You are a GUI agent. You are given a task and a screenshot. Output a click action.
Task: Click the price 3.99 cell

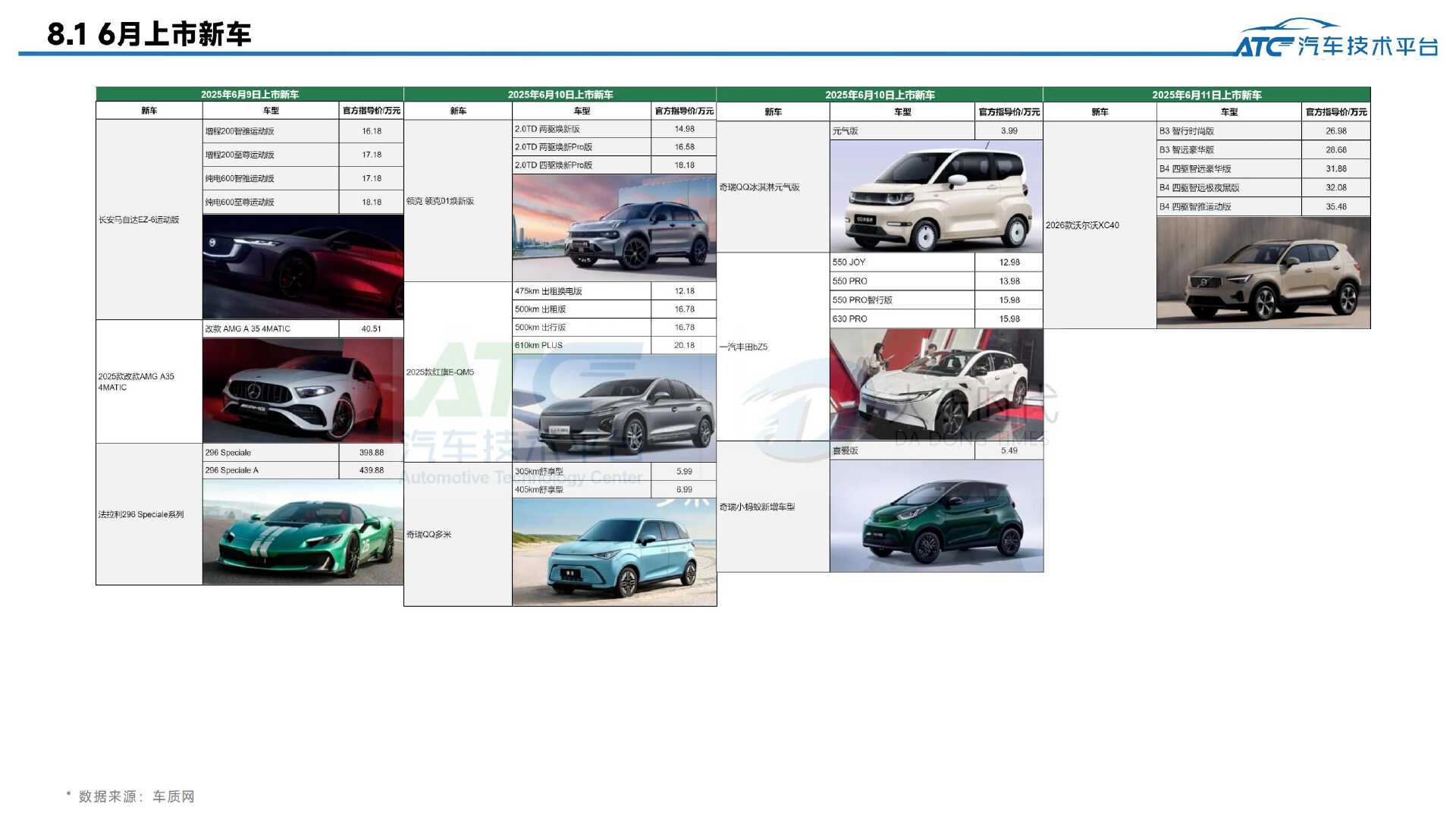[x=1009, y=131]
